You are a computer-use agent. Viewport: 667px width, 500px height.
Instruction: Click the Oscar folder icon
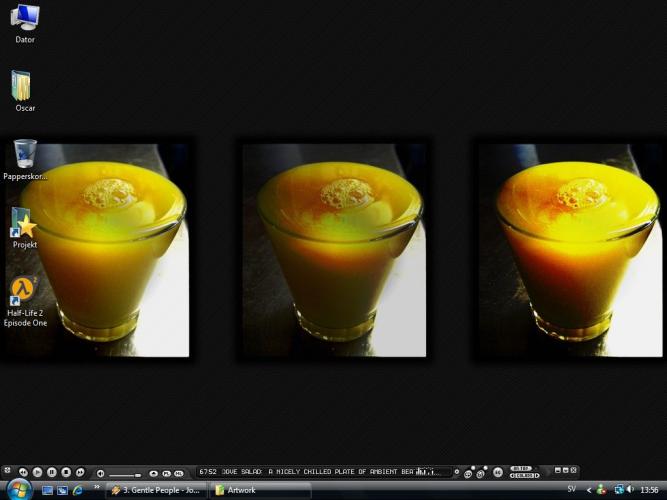[22, 85]
